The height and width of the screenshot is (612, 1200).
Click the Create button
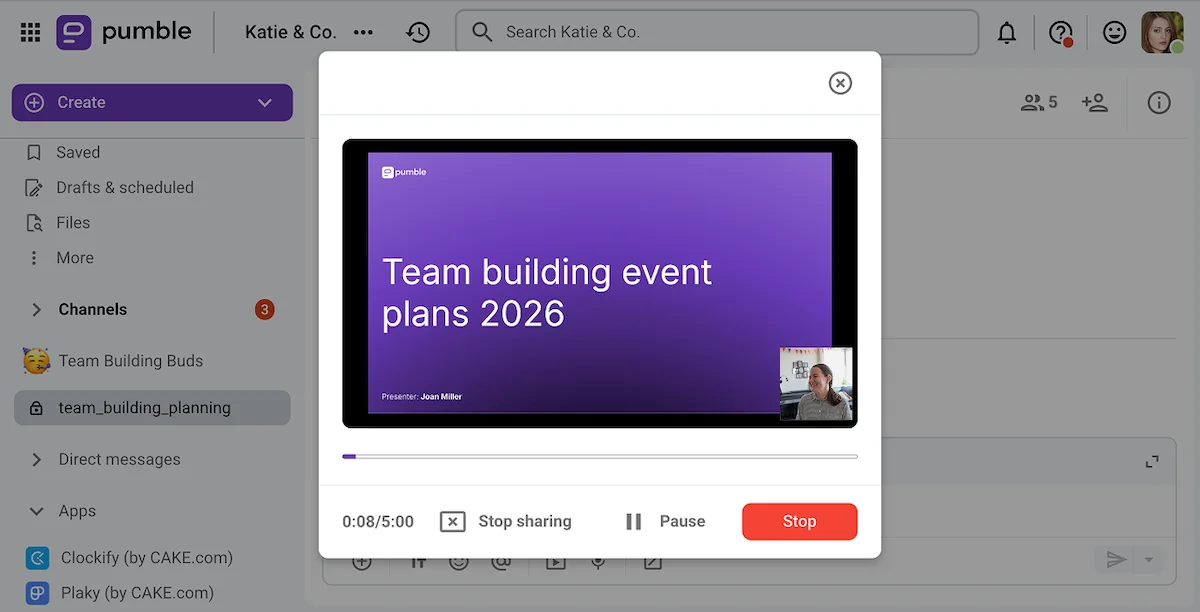(x=152, y=102)
